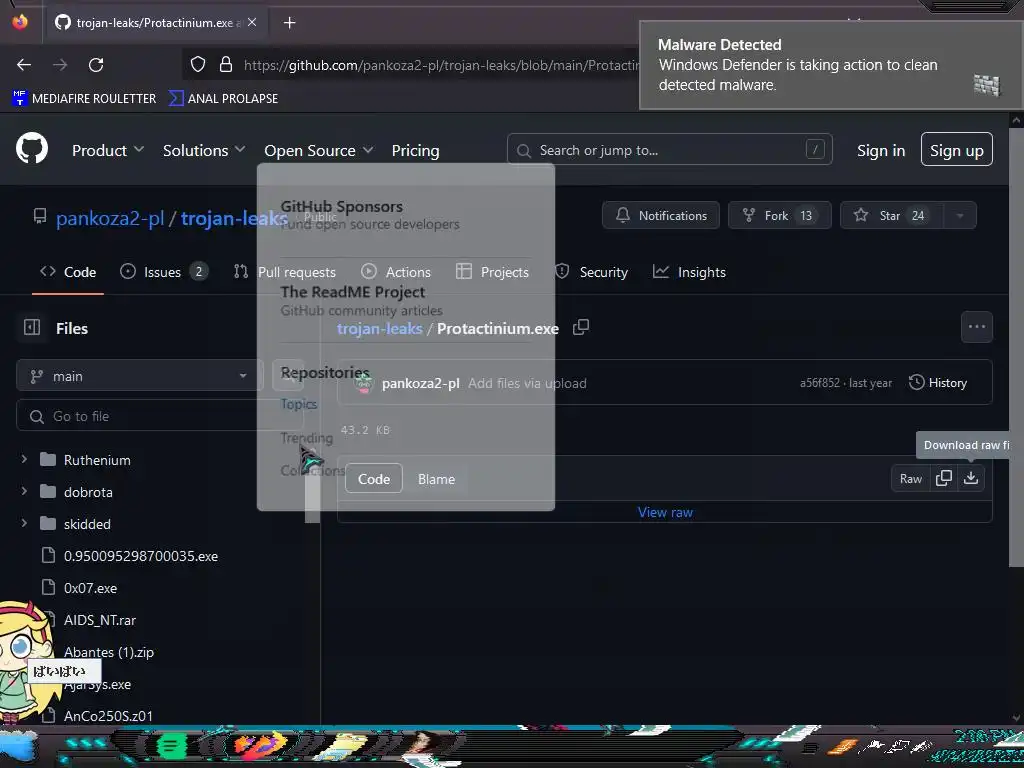Viewport: 1024px width, 768px height.
Task: Click pankoza2-pl commit author avatar
Action: click(x=364, y=383)
